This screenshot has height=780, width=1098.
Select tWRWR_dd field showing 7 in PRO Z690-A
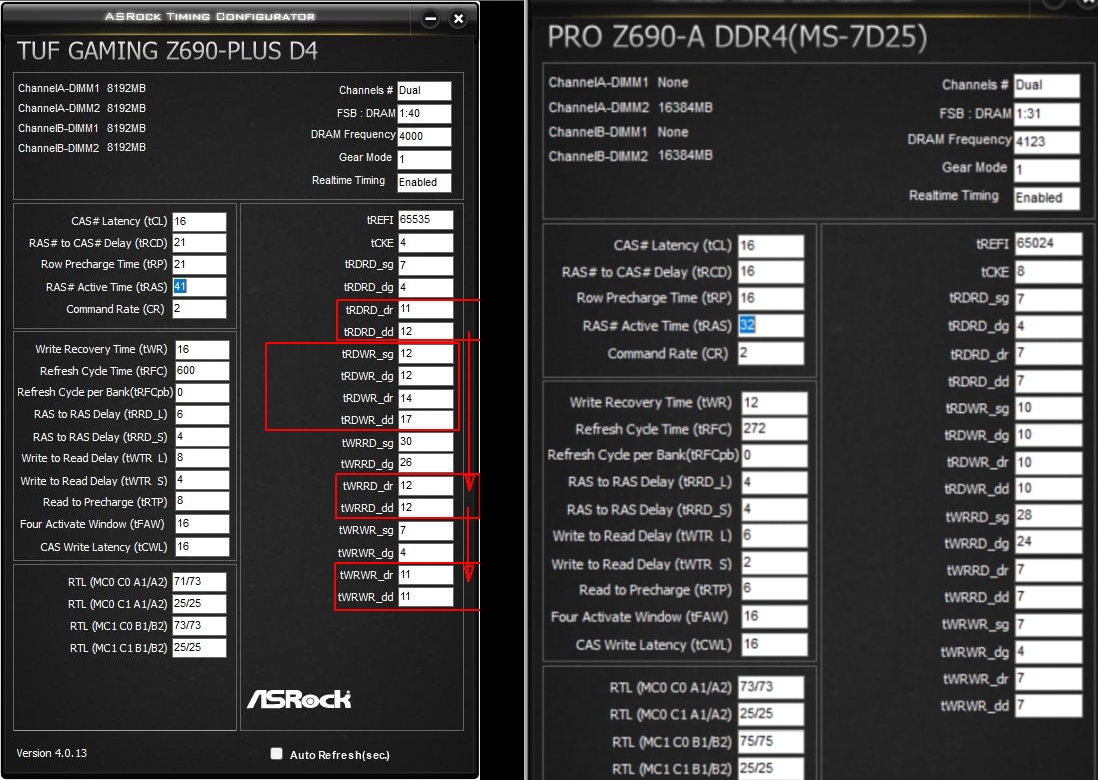coord(1048,706)
